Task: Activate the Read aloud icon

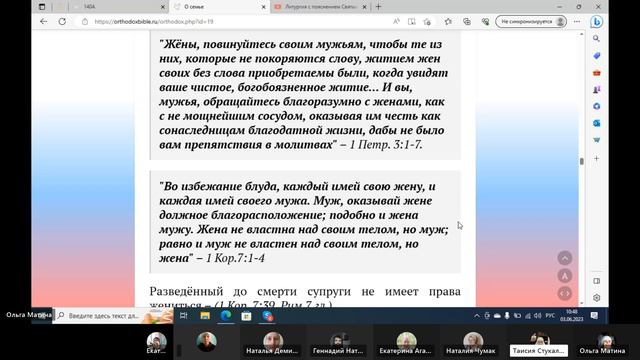Action: pyautogui.click(x=396, y=22)
